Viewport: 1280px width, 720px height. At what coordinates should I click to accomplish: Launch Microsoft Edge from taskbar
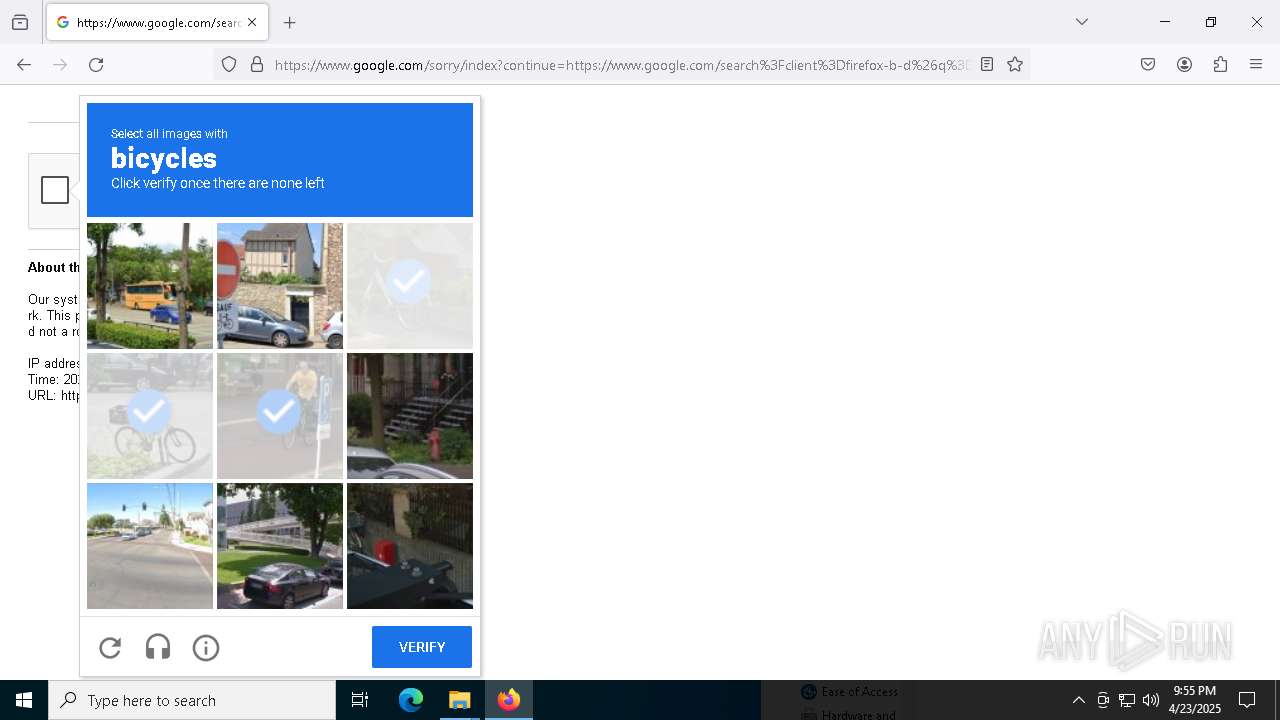[x=411, y=700]
